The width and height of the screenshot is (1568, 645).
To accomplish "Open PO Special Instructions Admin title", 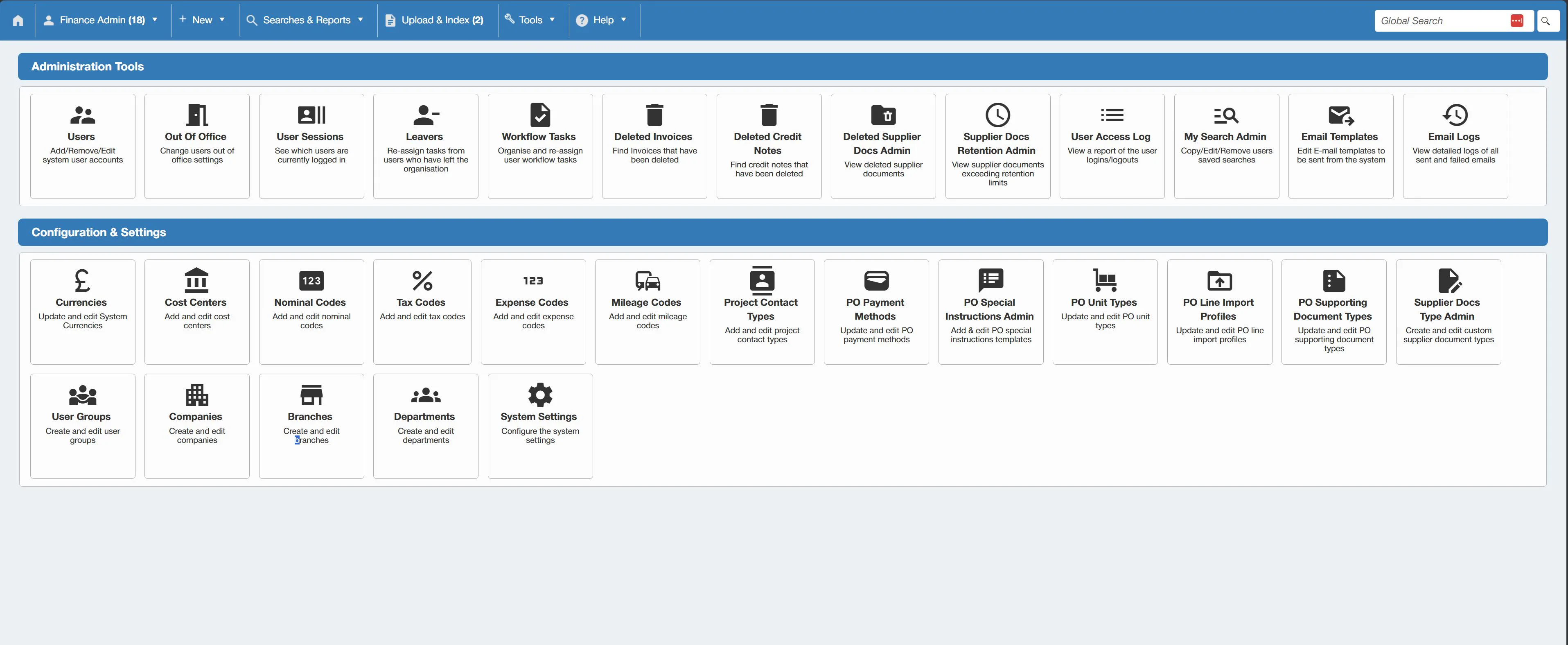I will pyautogui.click(x=990, y=309).
